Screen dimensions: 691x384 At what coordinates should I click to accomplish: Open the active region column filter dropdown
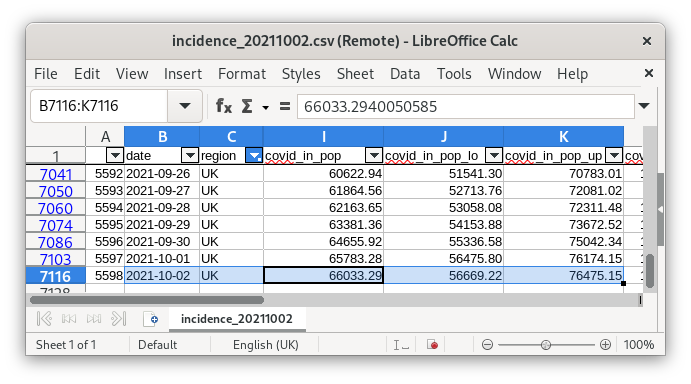[254, 155]
